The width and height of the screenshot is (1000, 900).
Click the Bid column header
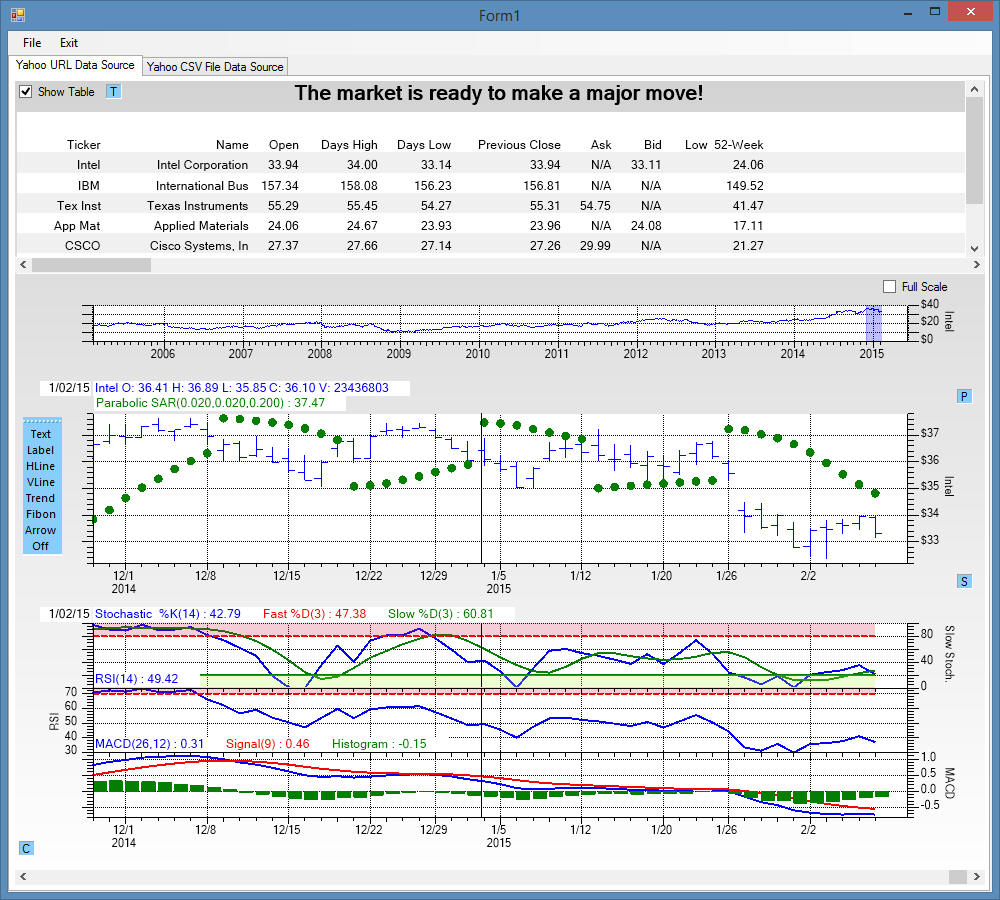652,145
